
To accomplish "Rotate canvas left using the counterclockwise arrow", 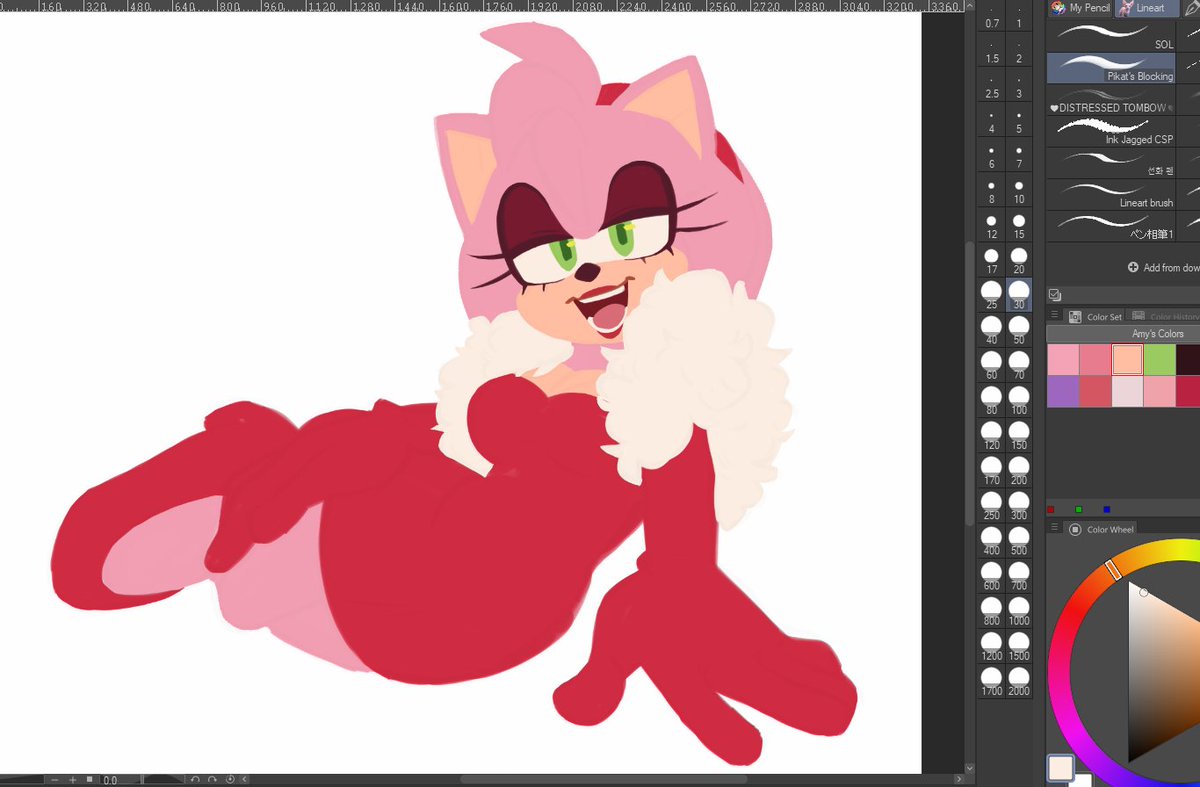I will pos(195,779).
